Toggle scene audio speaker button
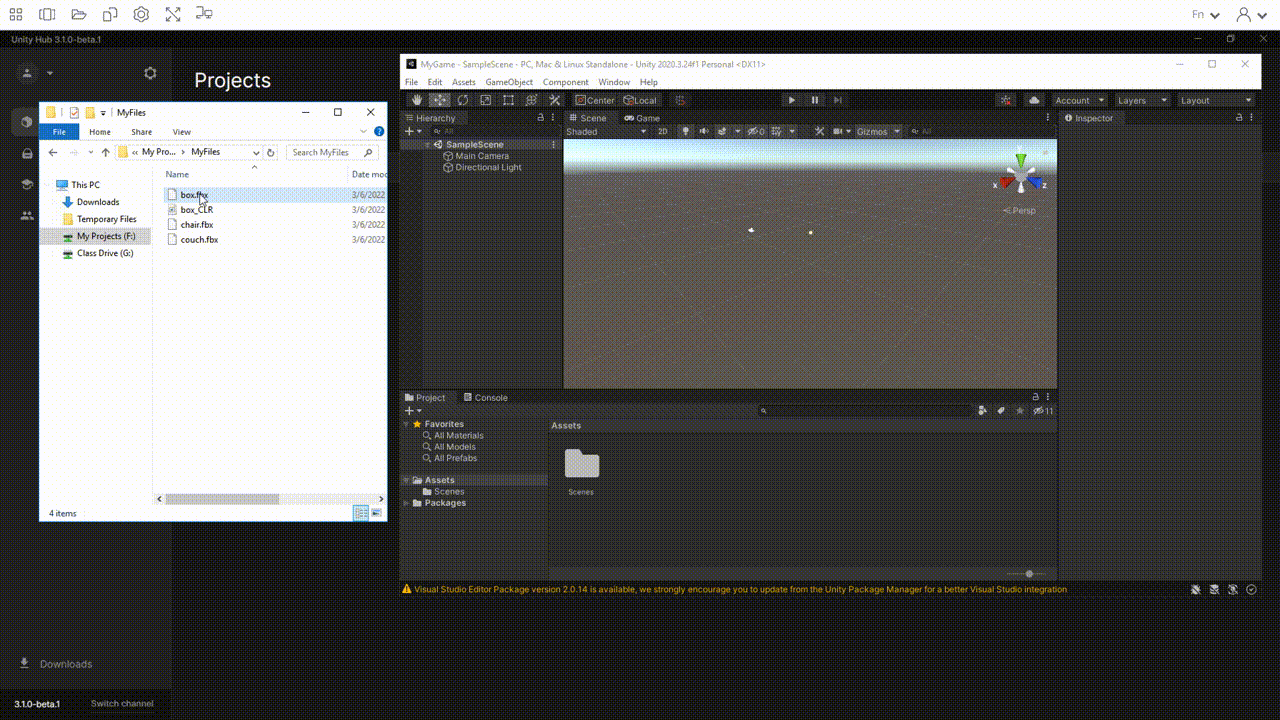The width and height of the screenshot is (1280, 720). [x=703, y=131]
